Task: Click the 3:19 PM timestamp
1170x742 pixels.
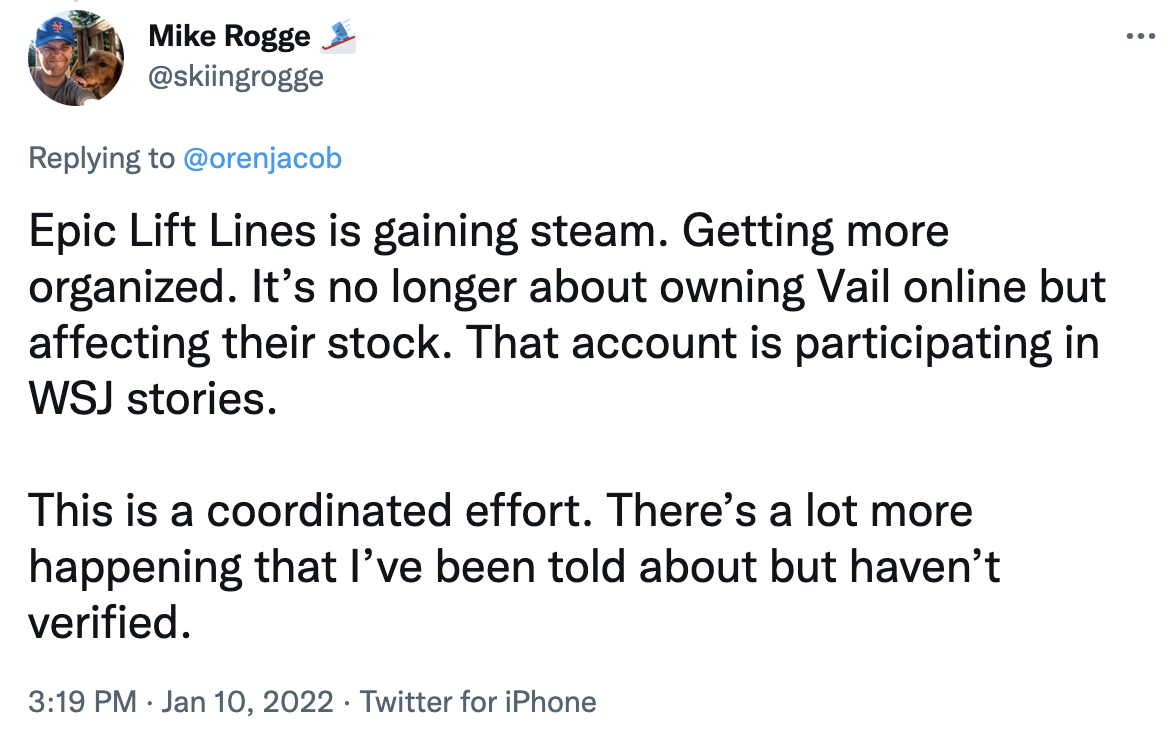Action: (x=82, y=702)
